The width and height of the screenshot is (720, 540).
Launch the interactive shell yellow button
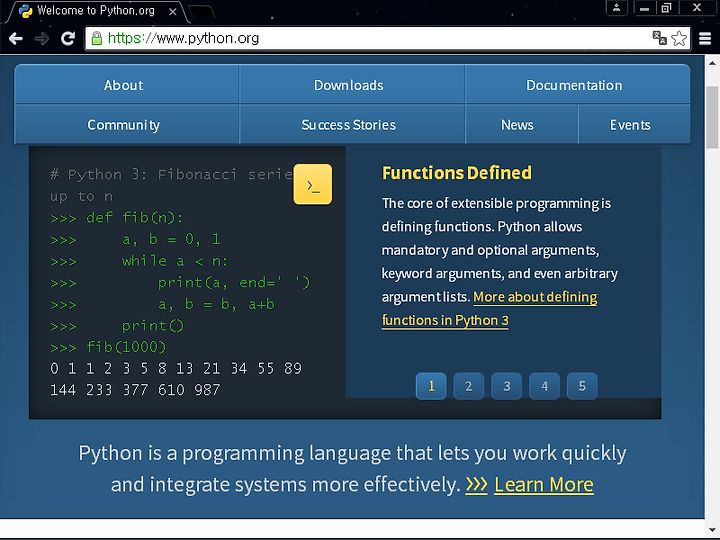(313, 184)
